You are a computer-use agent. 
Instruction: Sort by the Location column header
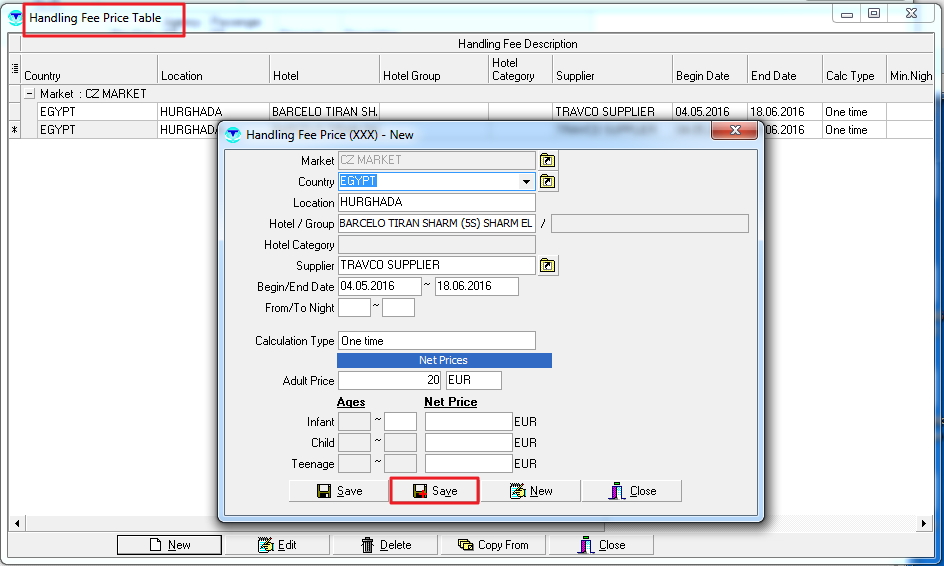[x=213, y=75]
